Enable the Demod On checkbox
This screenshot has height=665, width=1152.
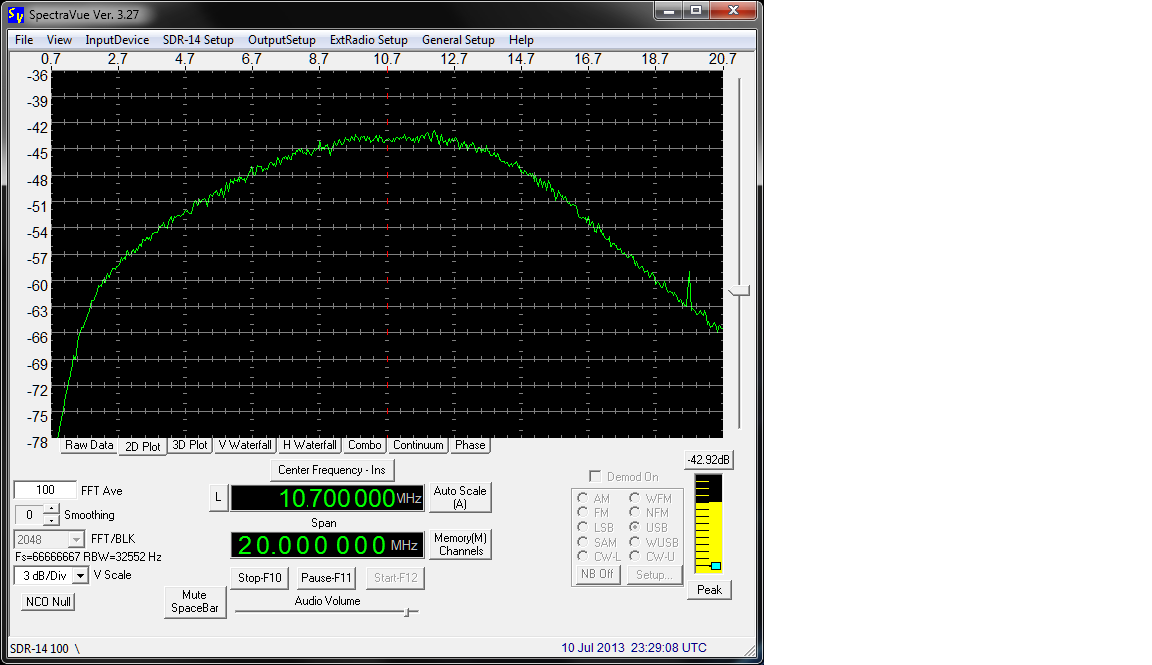595,477
